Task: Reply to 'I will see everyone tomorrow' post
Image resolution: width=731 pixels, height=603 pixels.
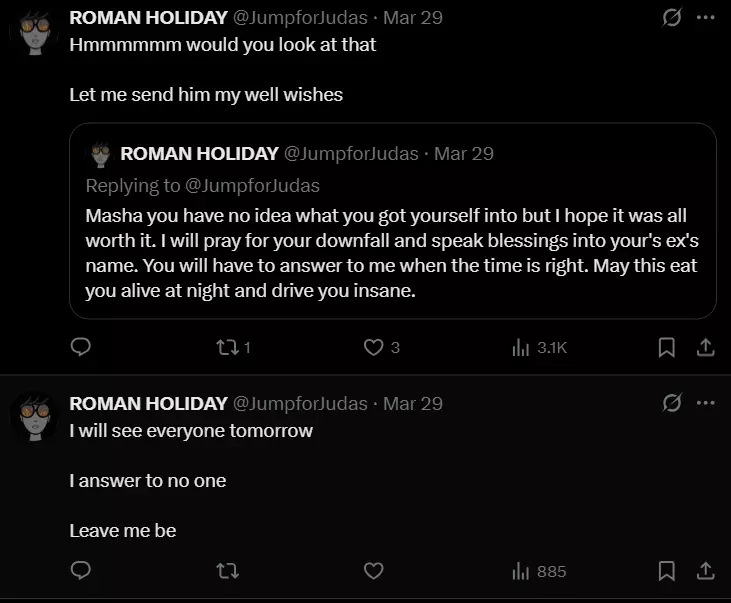Action: pos(81,570)
